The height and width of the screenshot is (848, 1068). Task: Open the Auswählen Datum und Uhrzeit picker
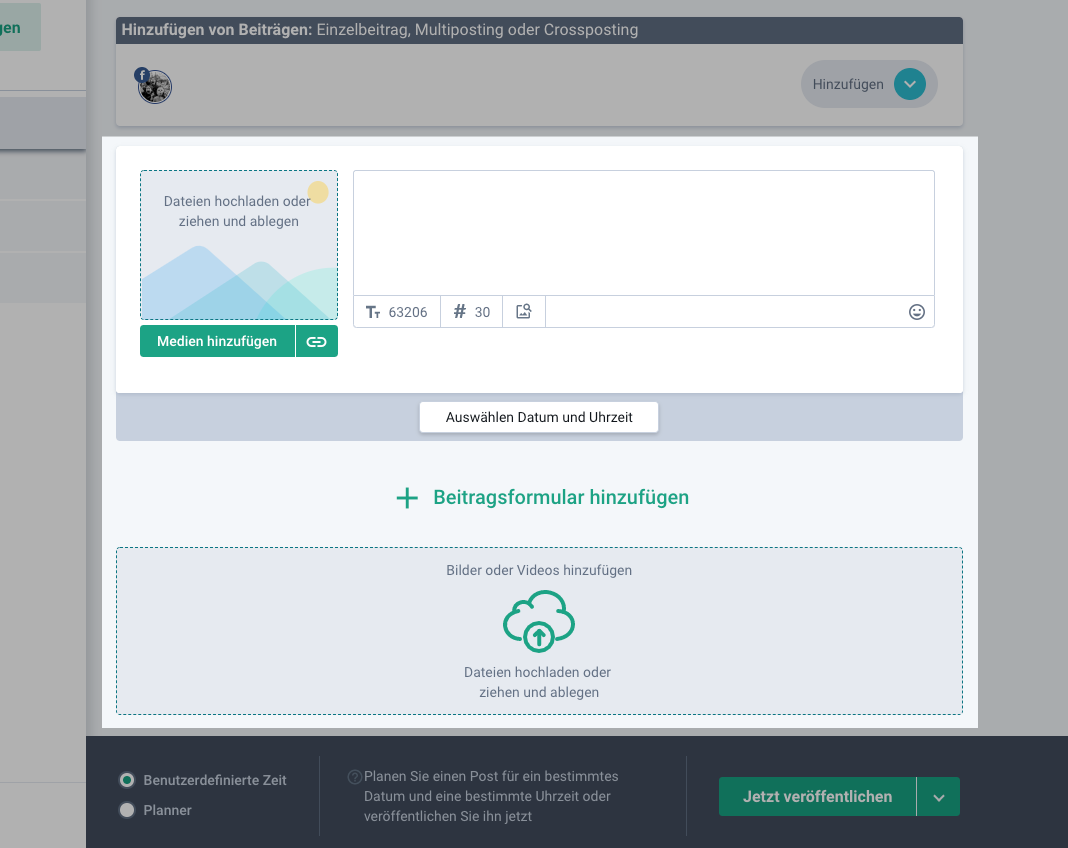pos(538,417)
